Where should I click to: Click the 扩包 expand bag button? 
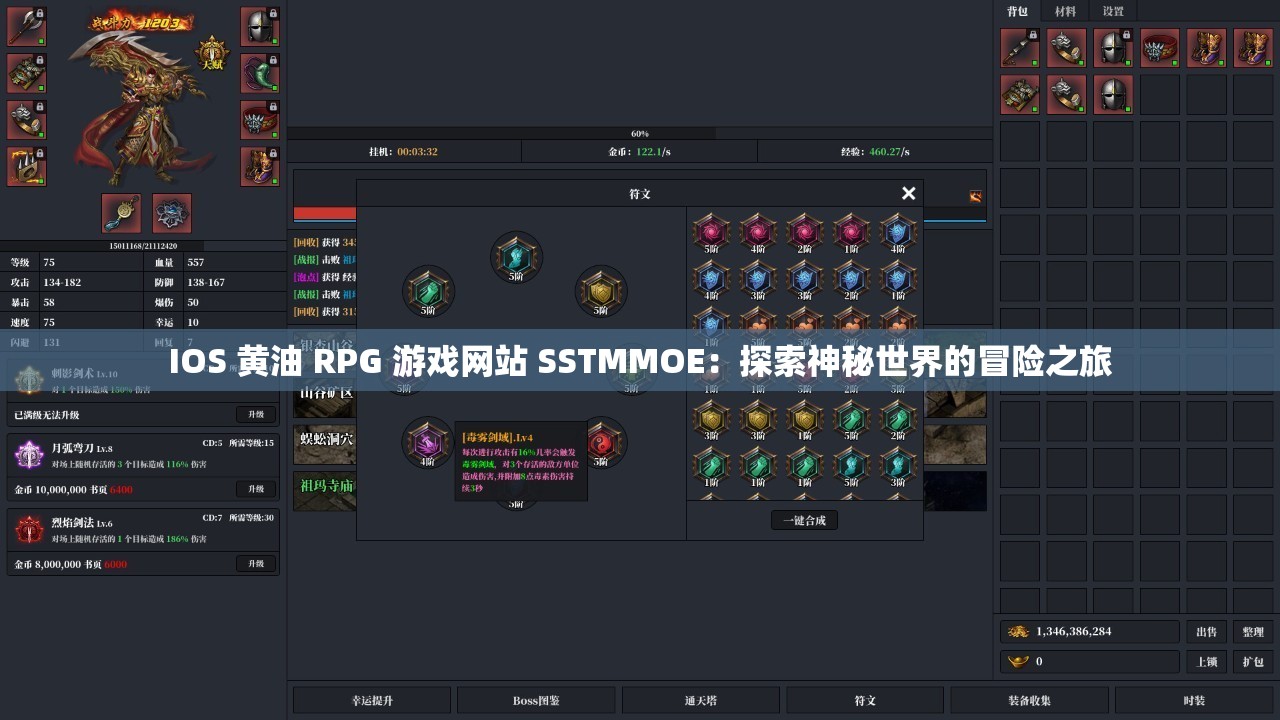coord(1253,662)
